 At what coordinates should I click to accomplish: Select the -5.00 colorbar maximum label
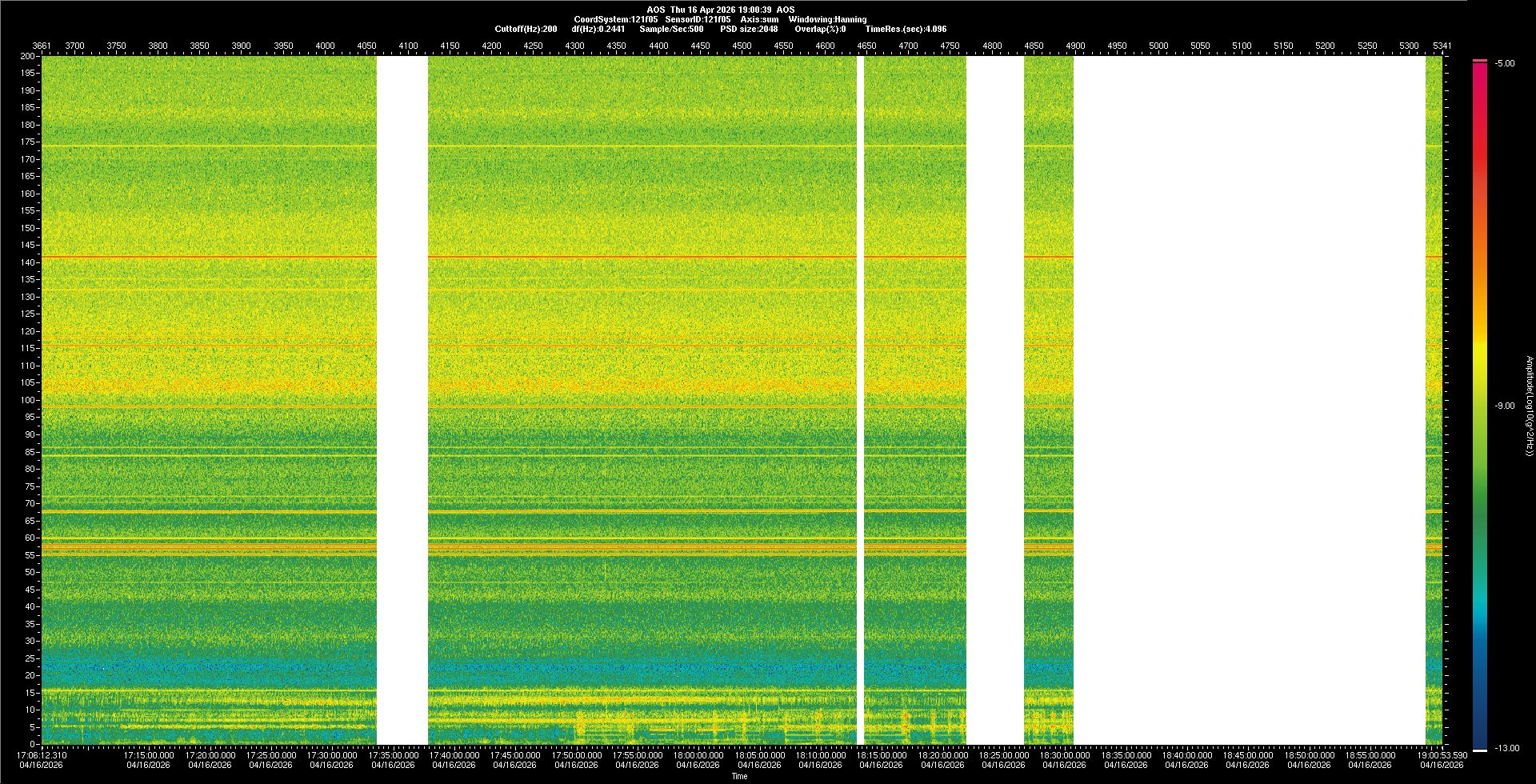point(1504,63)
